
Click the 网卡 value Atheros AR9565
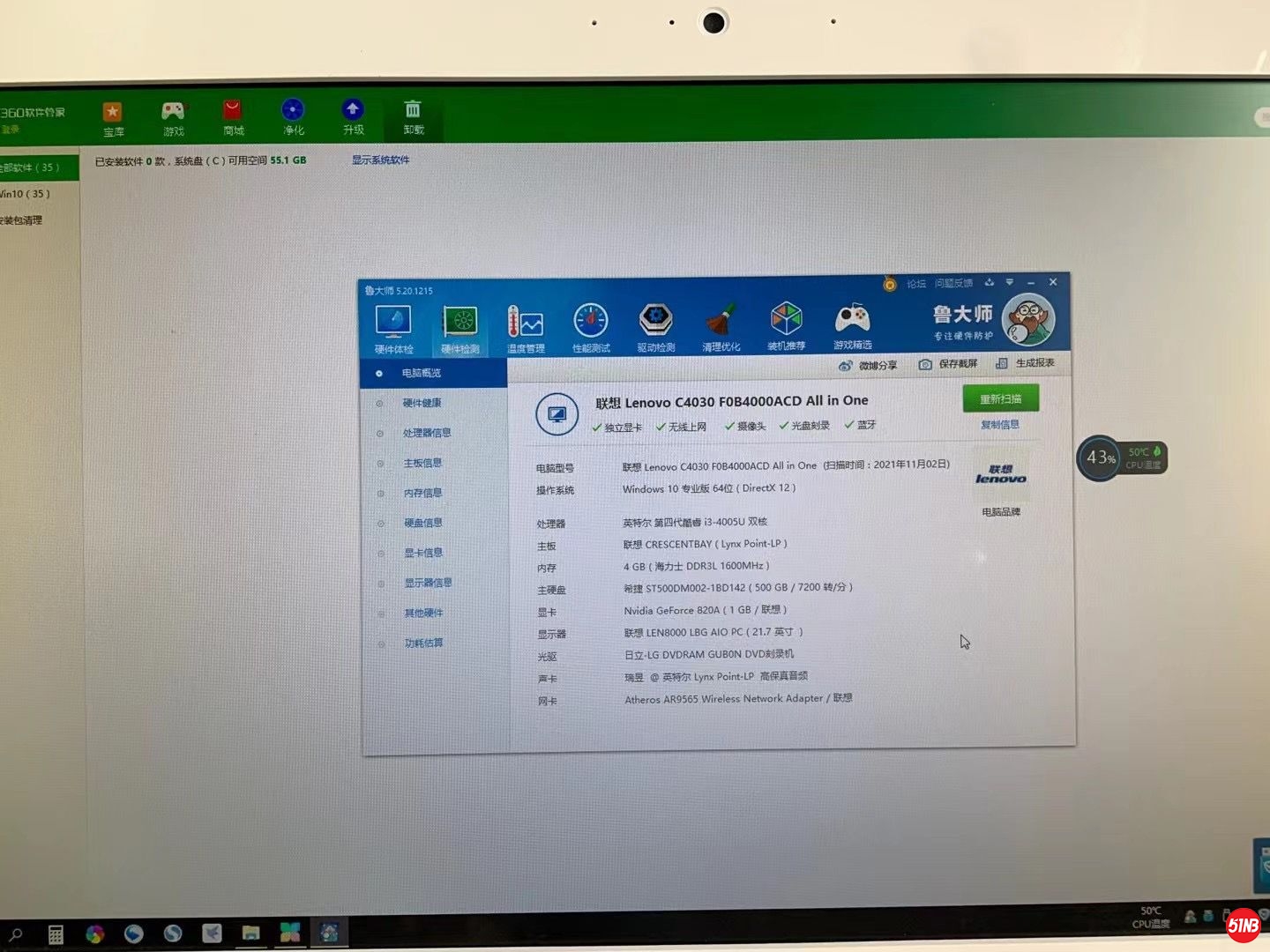[x=738, y=698]
